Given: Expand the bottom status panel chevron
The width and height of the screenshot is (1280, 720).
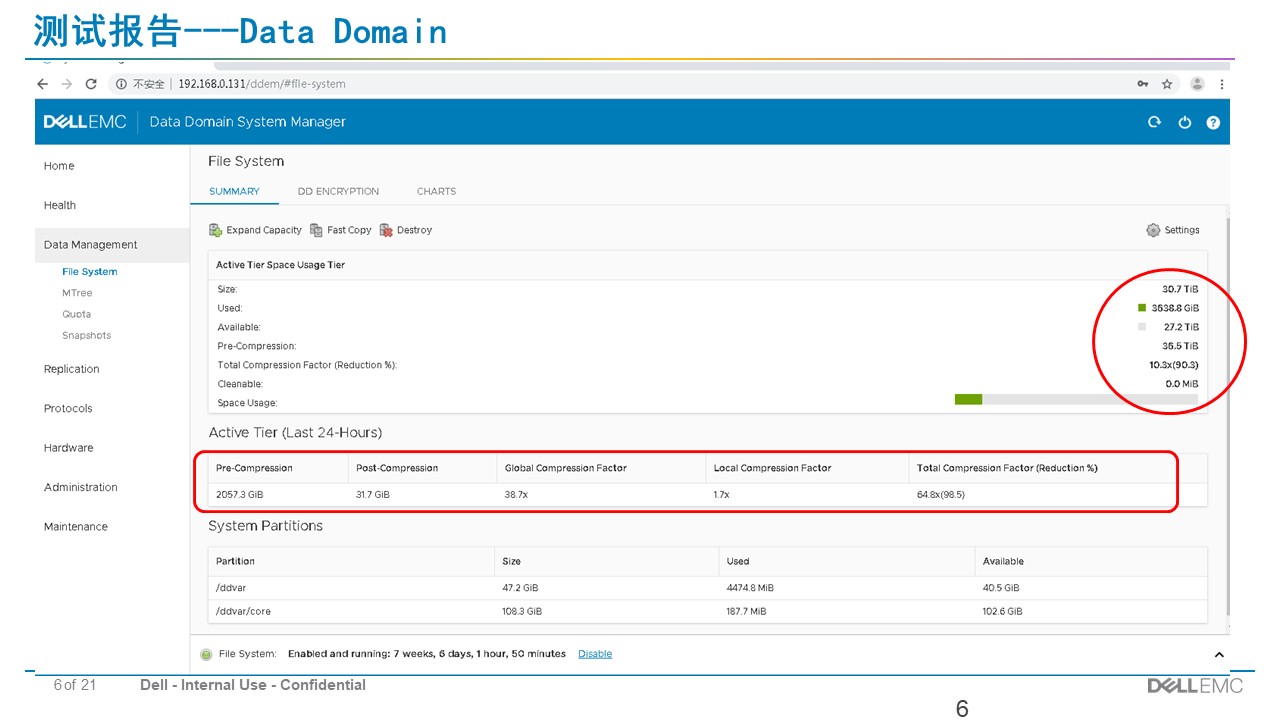Looking at the screenshot, I should click(x=1219, y=654).
